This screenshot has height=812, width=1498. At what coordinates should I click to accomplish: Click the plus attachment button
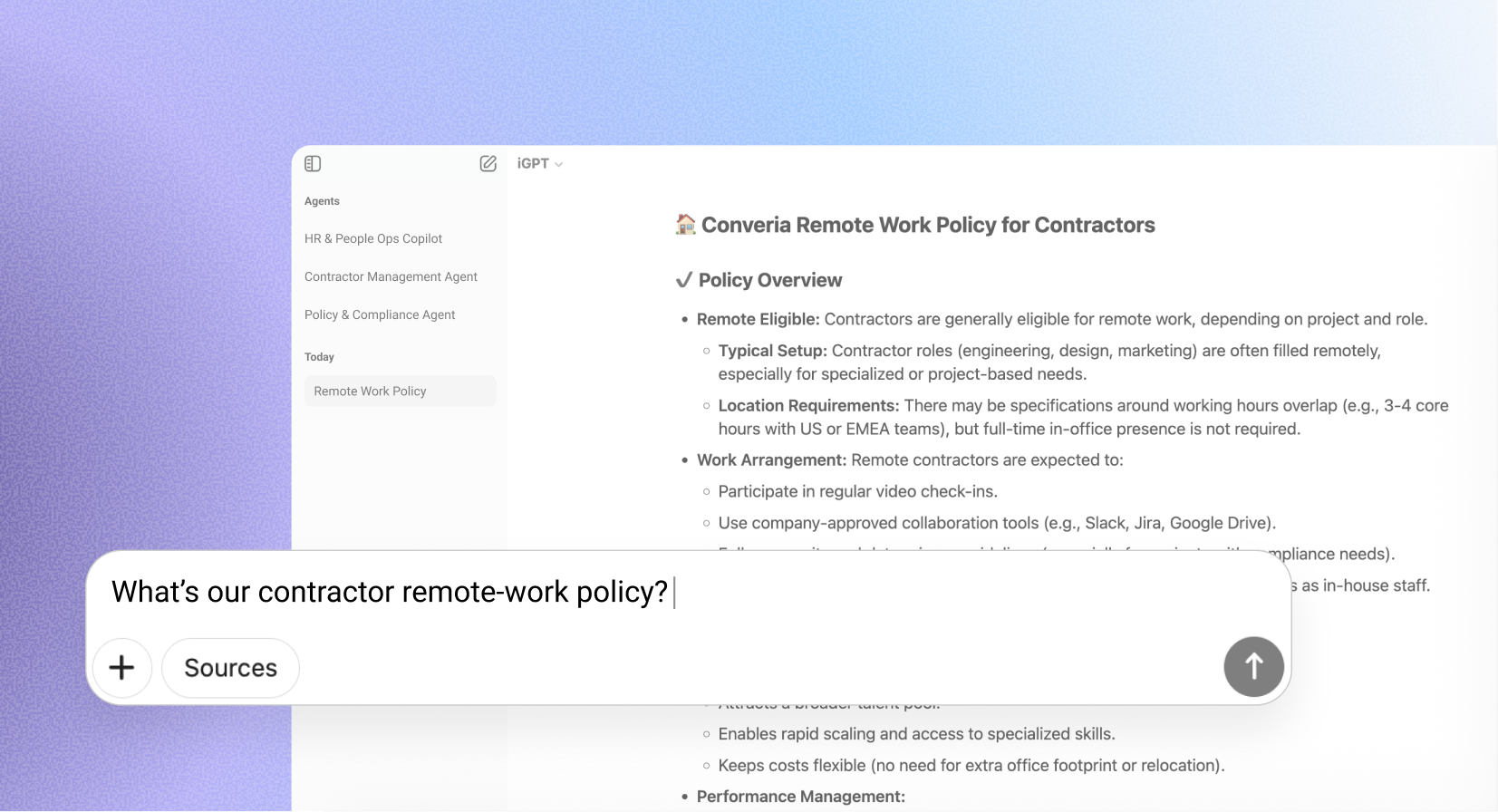(x=122, y=668)
